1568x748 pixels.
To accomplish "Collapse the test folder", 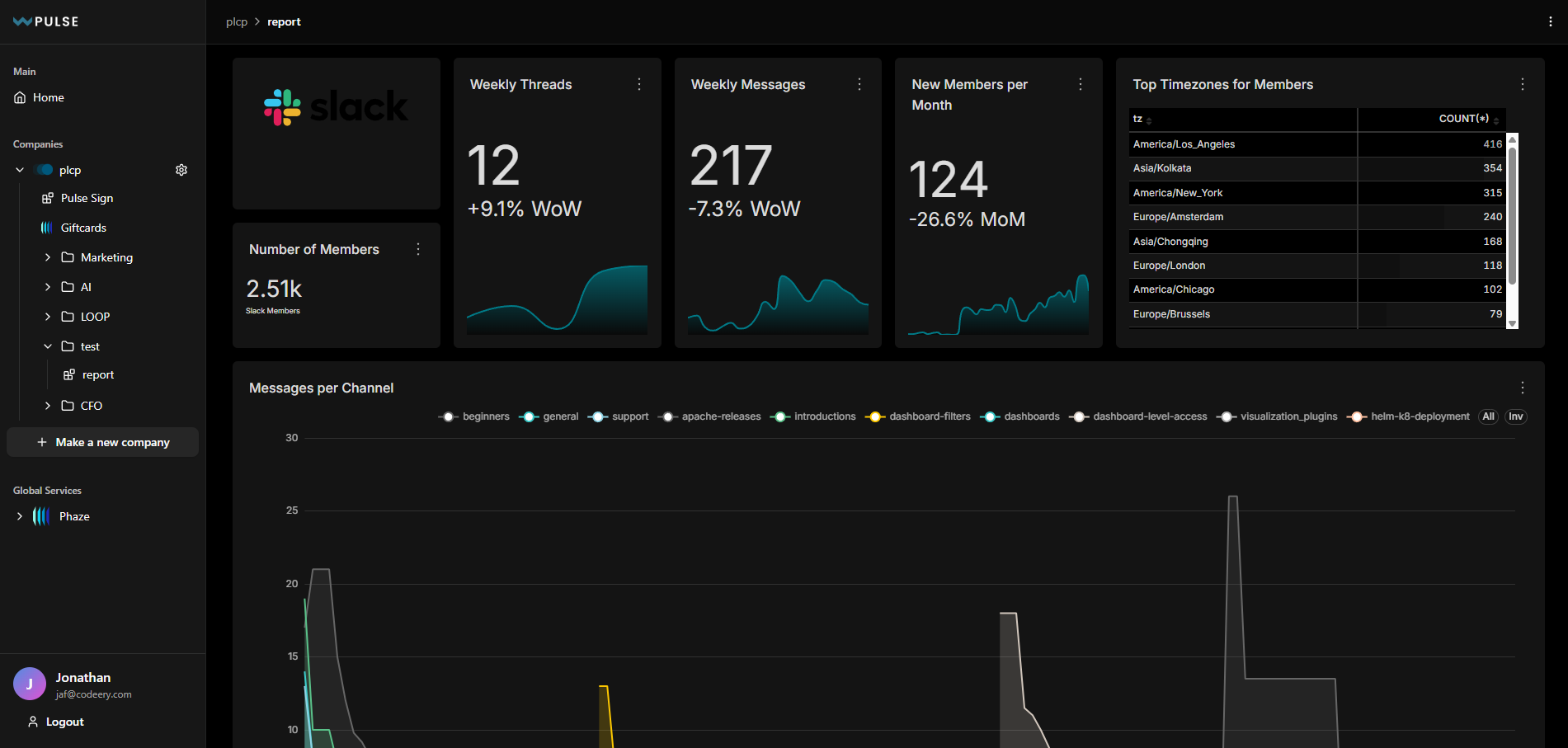I will [x=48, y=346].
